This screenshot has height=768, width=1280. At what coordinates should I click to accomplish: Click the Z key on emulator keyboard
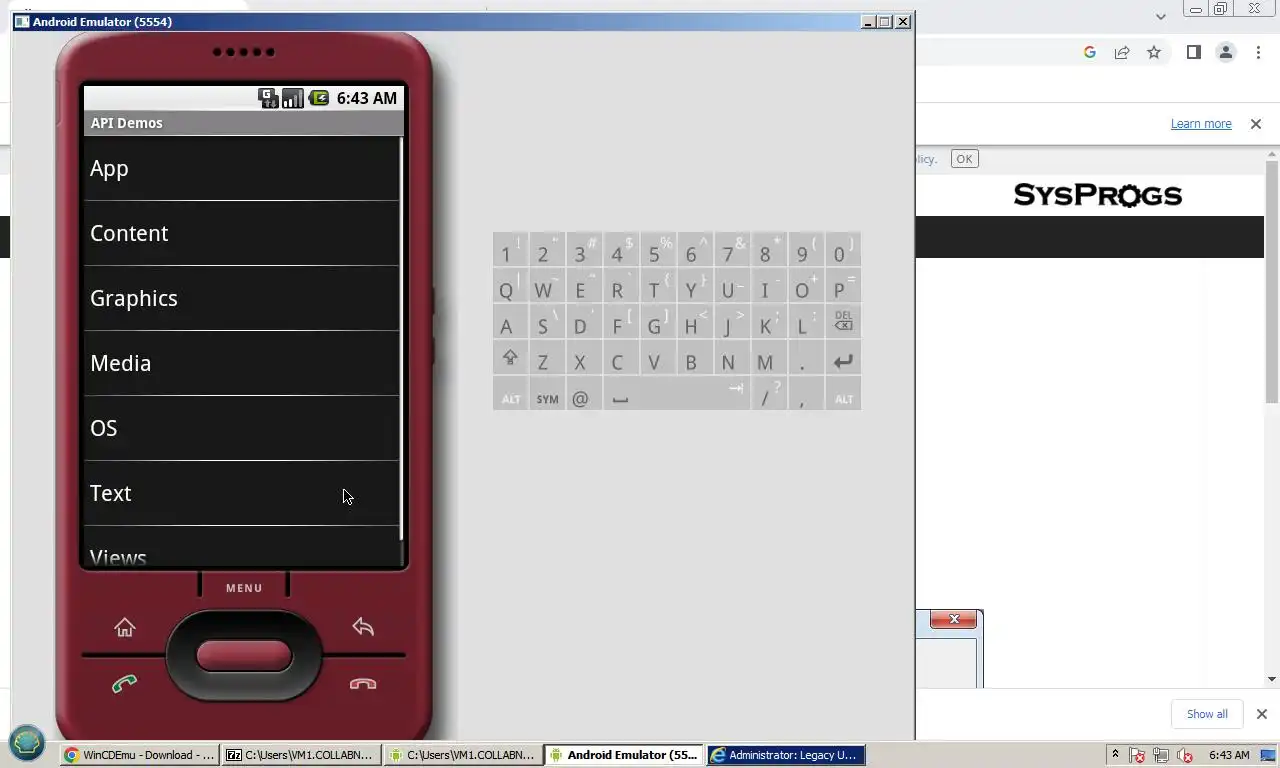pos(547,358)
